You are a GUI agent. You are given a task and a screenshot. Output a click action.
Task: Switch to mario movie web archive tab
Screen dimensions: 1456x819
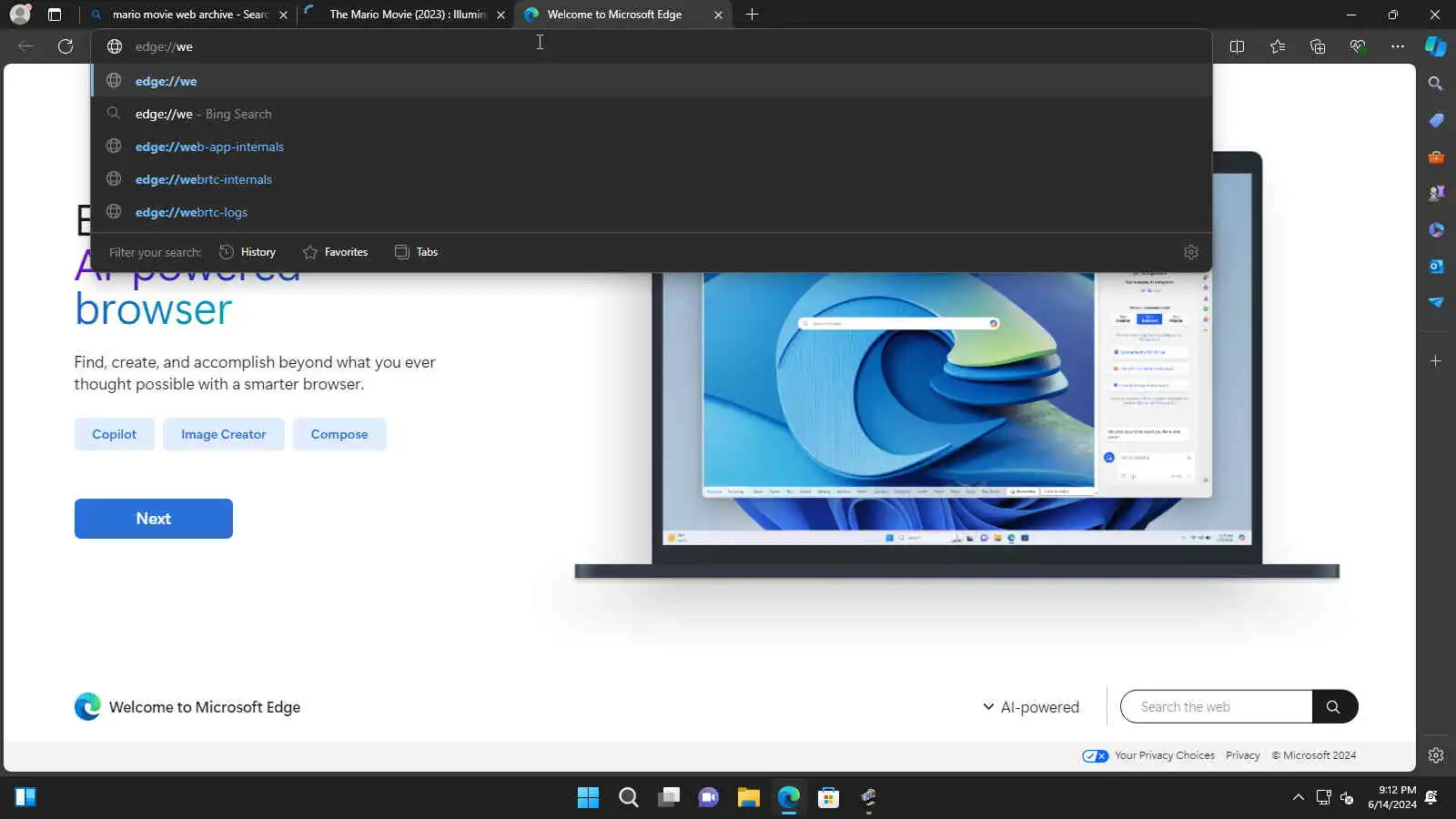(189, 15)
